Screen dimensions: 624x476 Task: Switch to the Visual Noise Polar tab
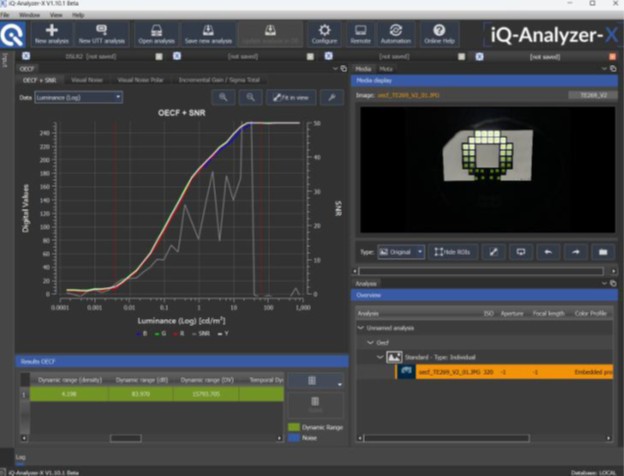[x=140, y=80]
